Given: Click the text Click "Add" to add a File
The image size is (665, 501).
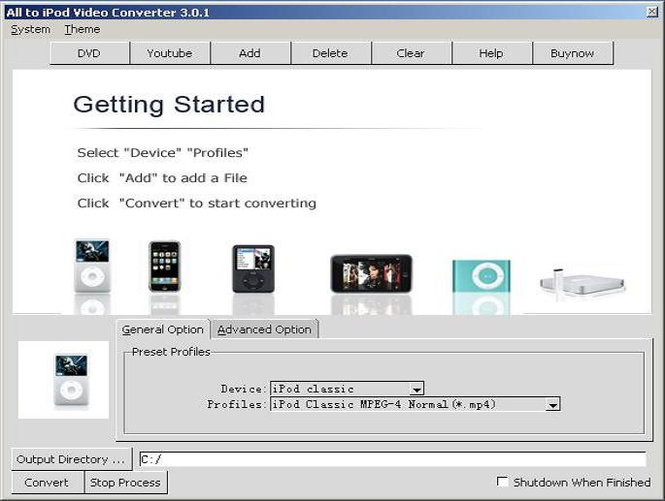Looking at the screenshot, I should pos(162,178).
